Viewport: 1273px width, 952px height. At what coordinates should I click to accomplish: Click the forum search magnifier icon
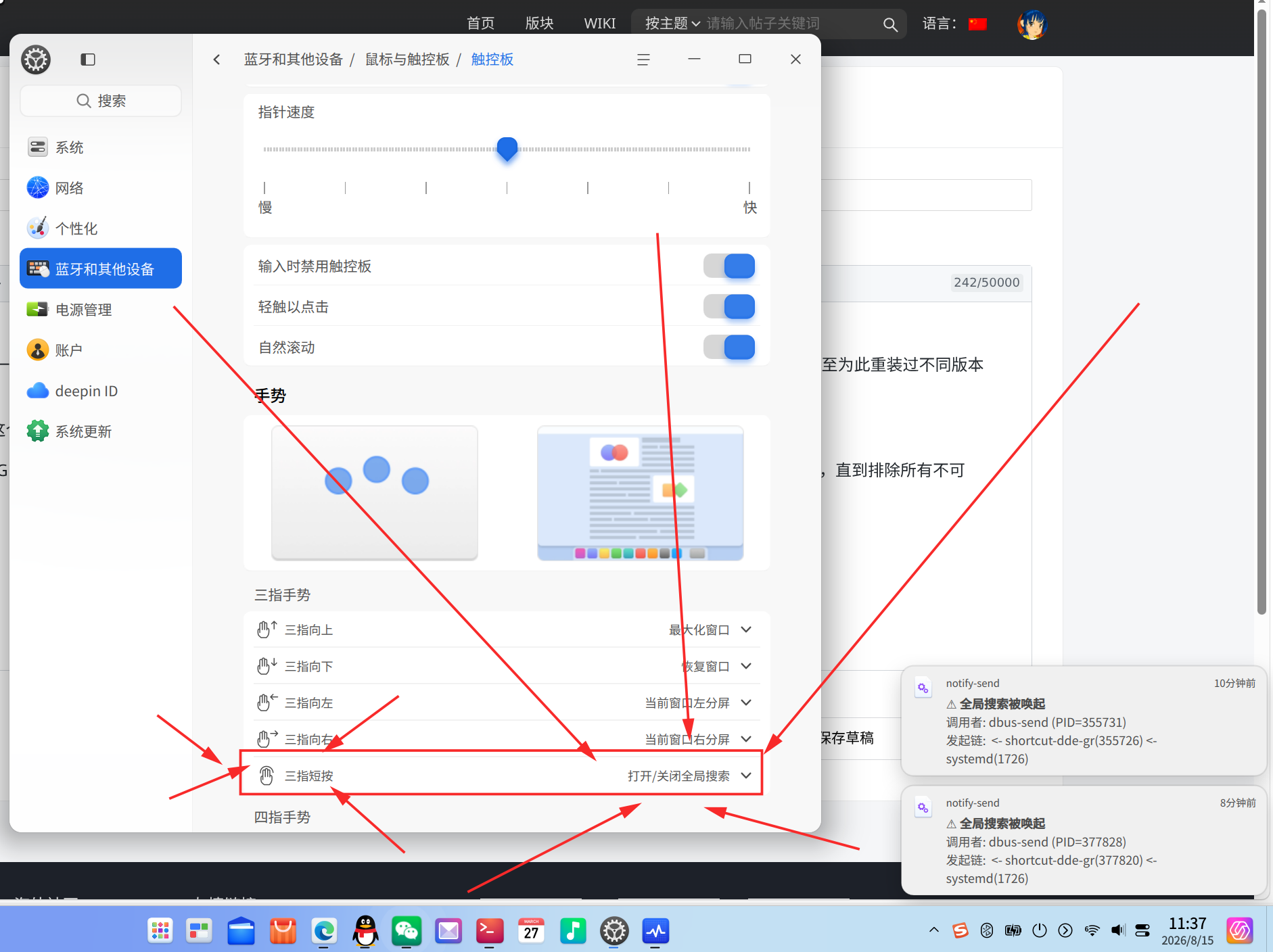890,25
